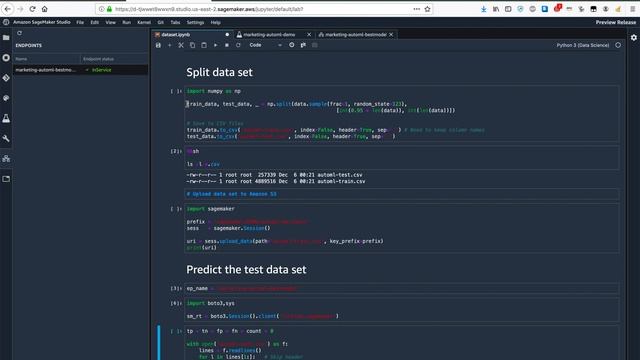This screenshot has width=640, height=360.
Task: Bookmark this page with the star icon
Action: coord(427,9)
